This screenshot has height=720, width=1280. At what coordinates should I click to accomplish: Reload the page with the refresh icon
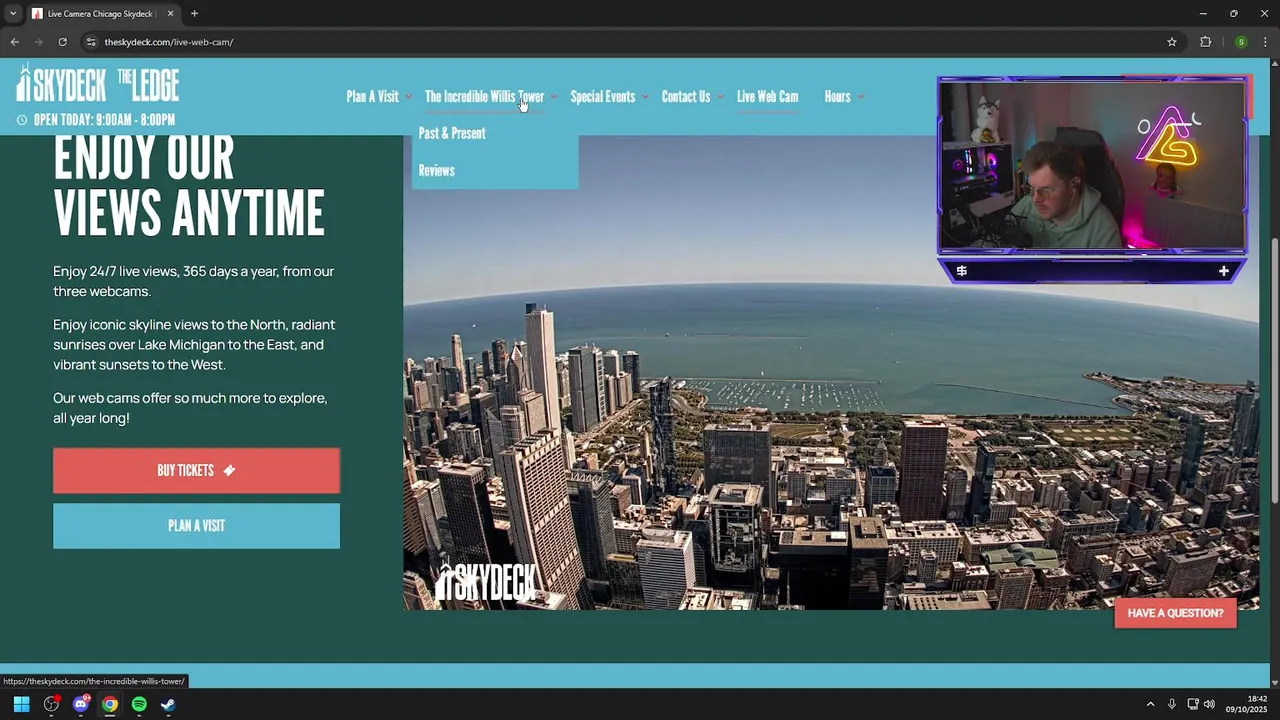[x=62, y=42]
